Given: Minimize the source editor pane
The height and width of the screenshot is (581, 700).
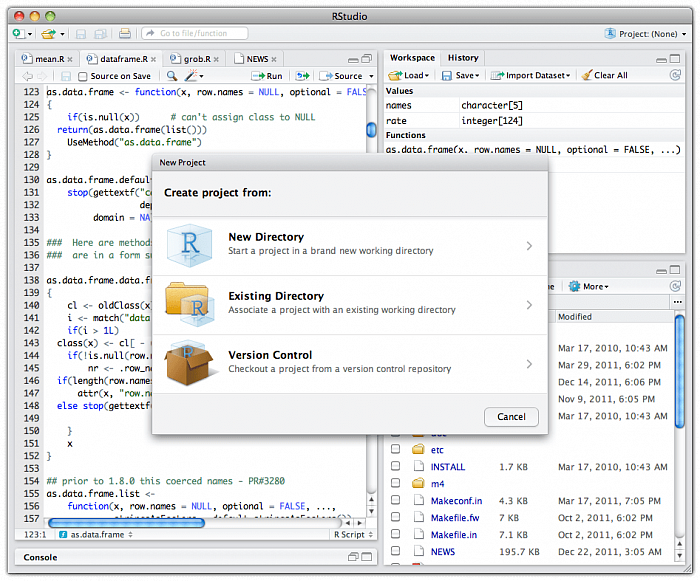Looking at the screenshot, I should pos(353,60).
